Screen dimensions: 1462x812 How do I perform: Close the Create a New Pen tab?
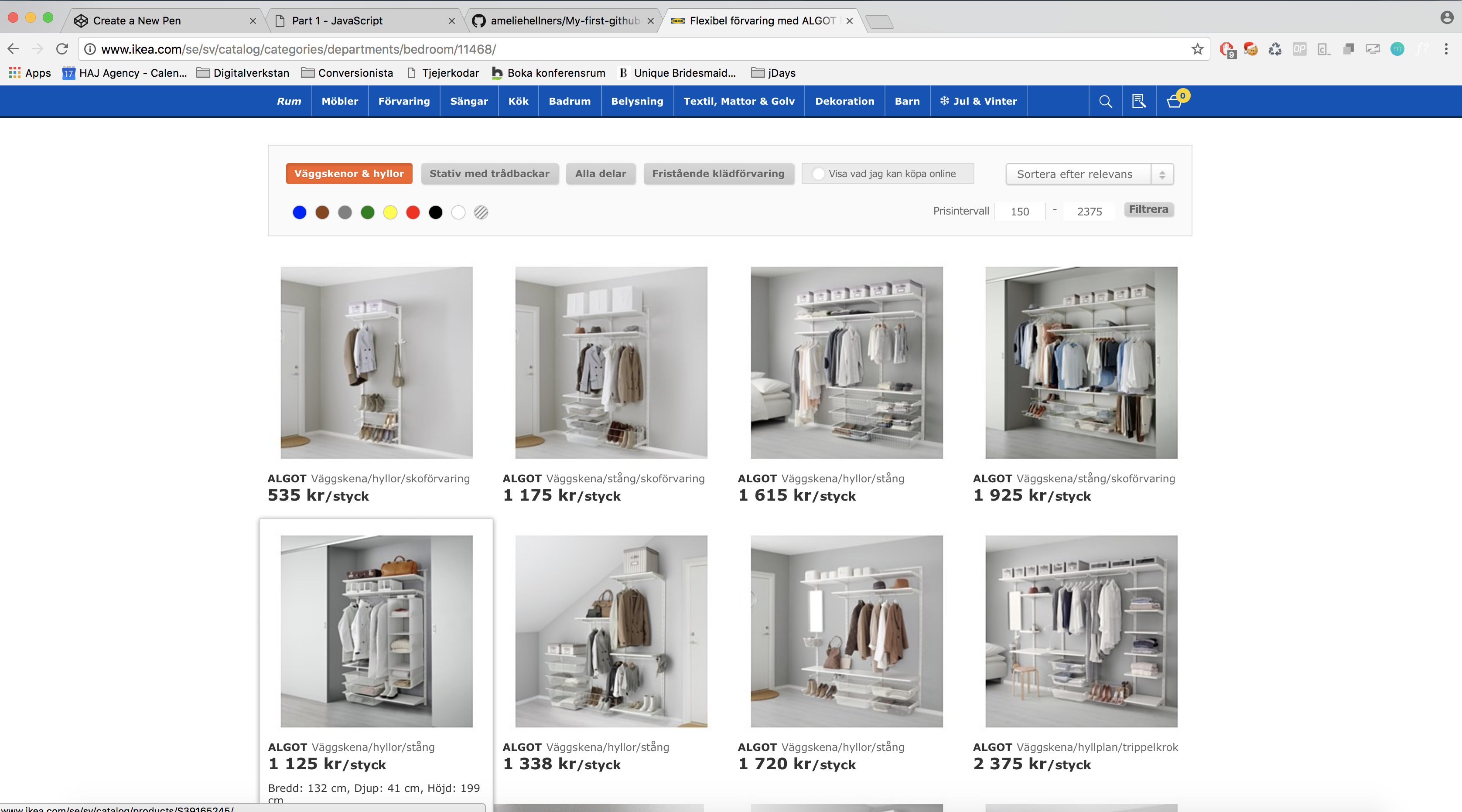(x=253, y=21)
